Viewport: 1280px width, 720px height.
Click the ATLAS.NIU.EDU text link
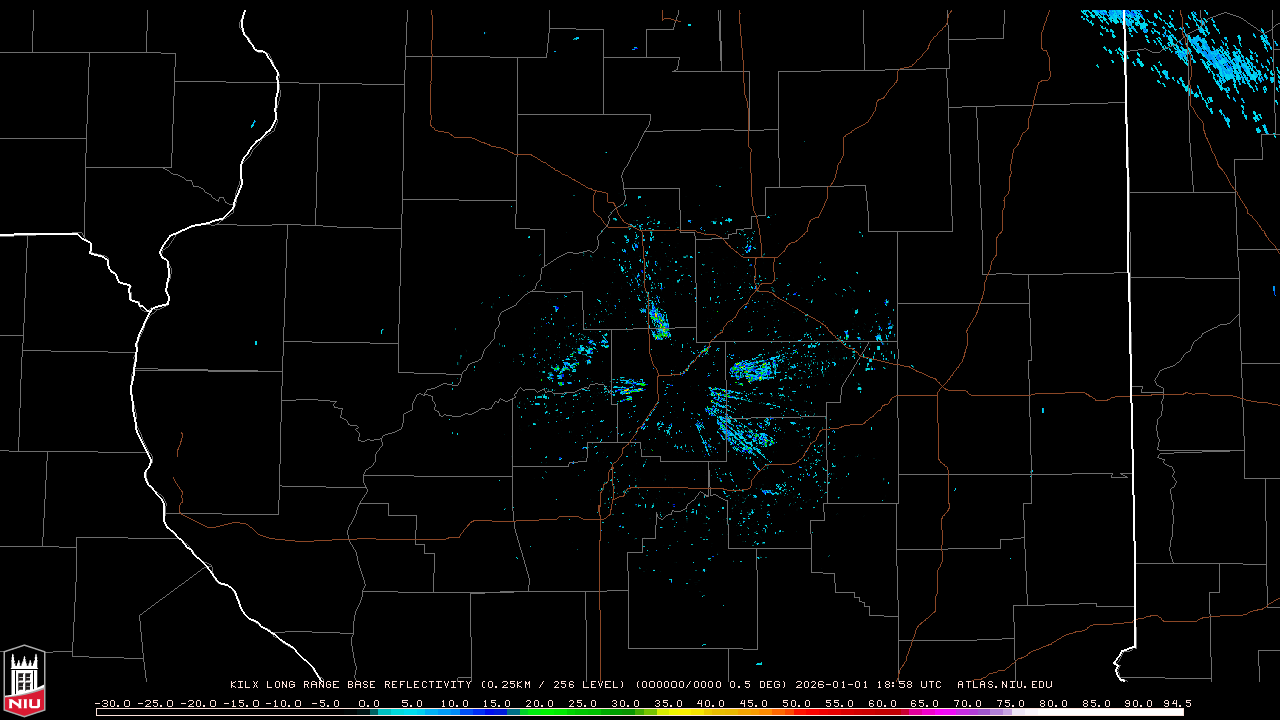pyautogui.click(x=1004, y=685)
